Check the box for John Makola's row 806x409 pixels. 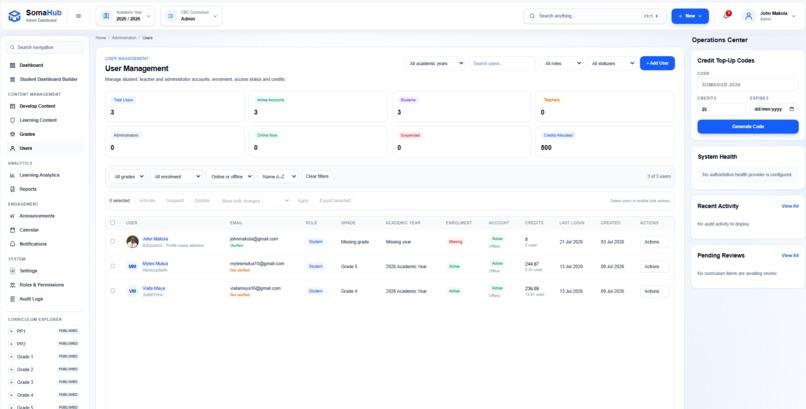click(113, 241)
